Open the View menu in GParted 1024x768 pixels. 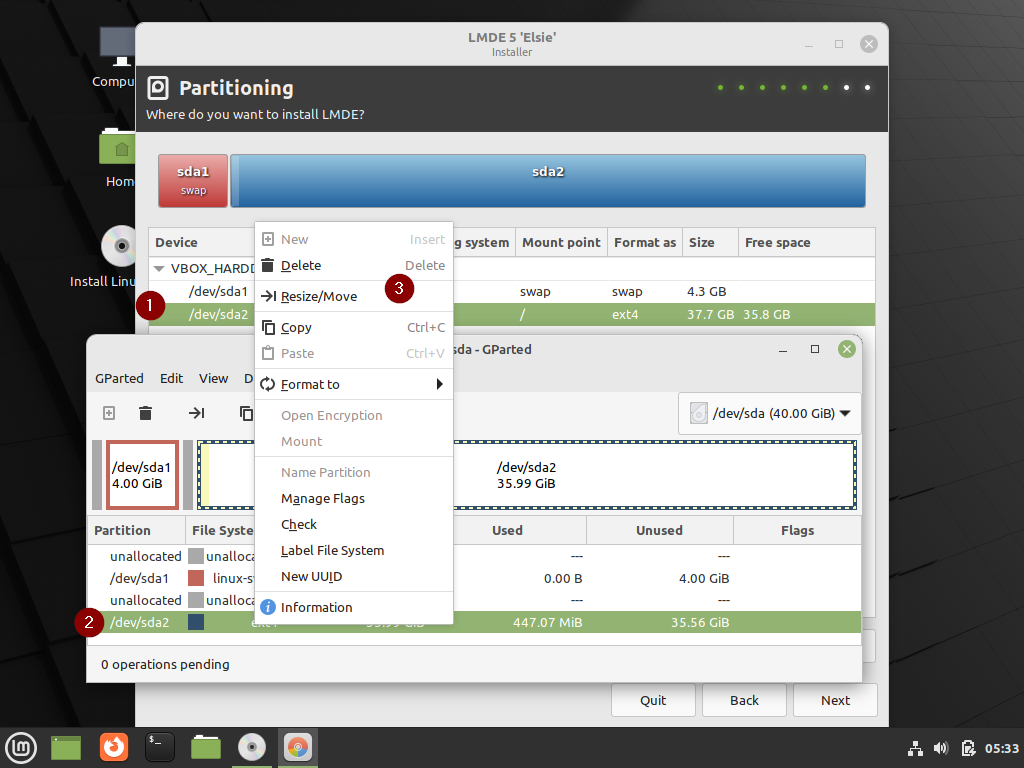point(214,378)
